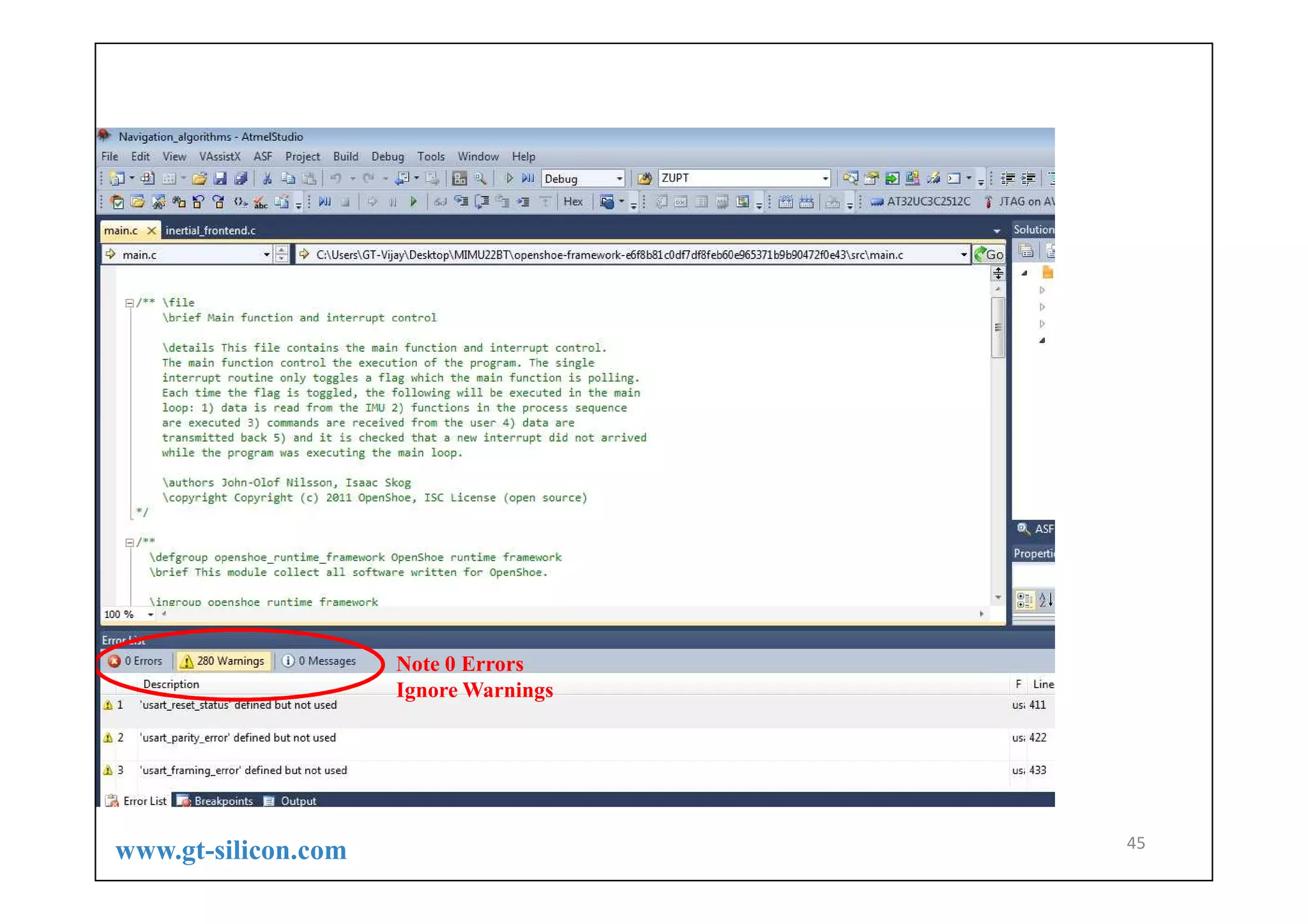Click the Increase Indent icon
Viewport: 1308px width, 924px height.
(x=1028, y=178)
